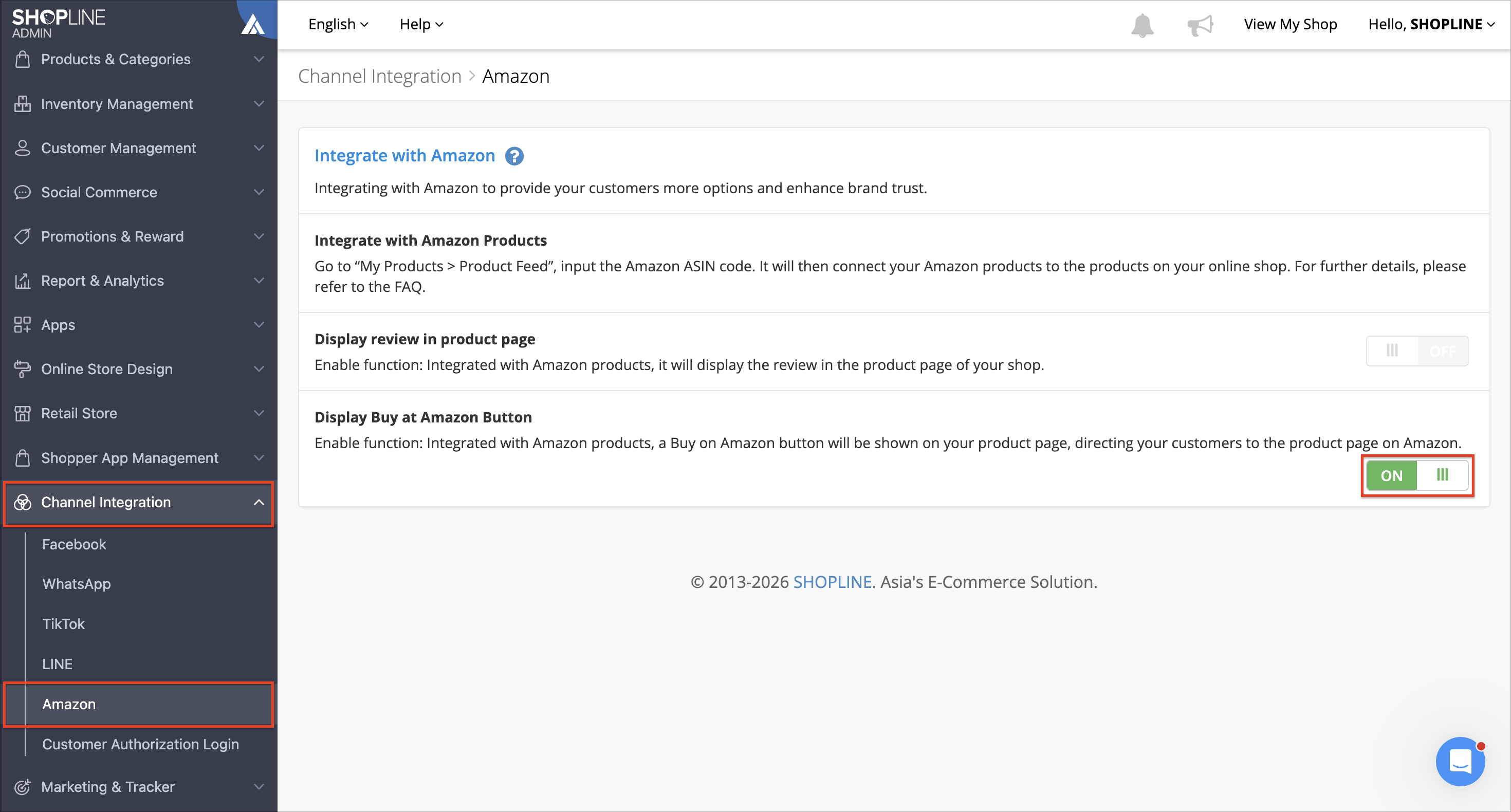Click 'Display Buy at Amazon Button' heading

tap(423, 417)
